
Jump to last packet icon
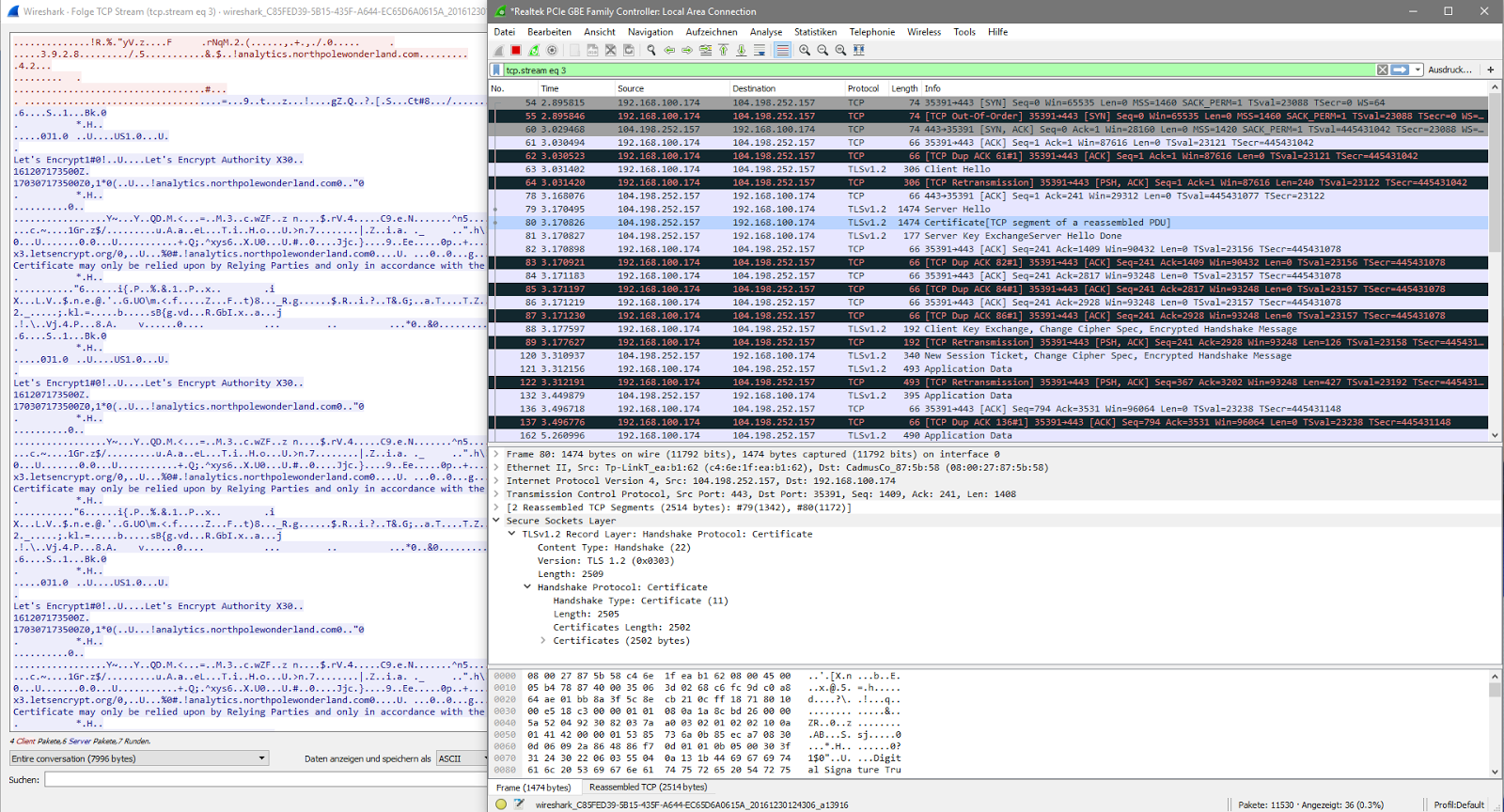[741, 51]
